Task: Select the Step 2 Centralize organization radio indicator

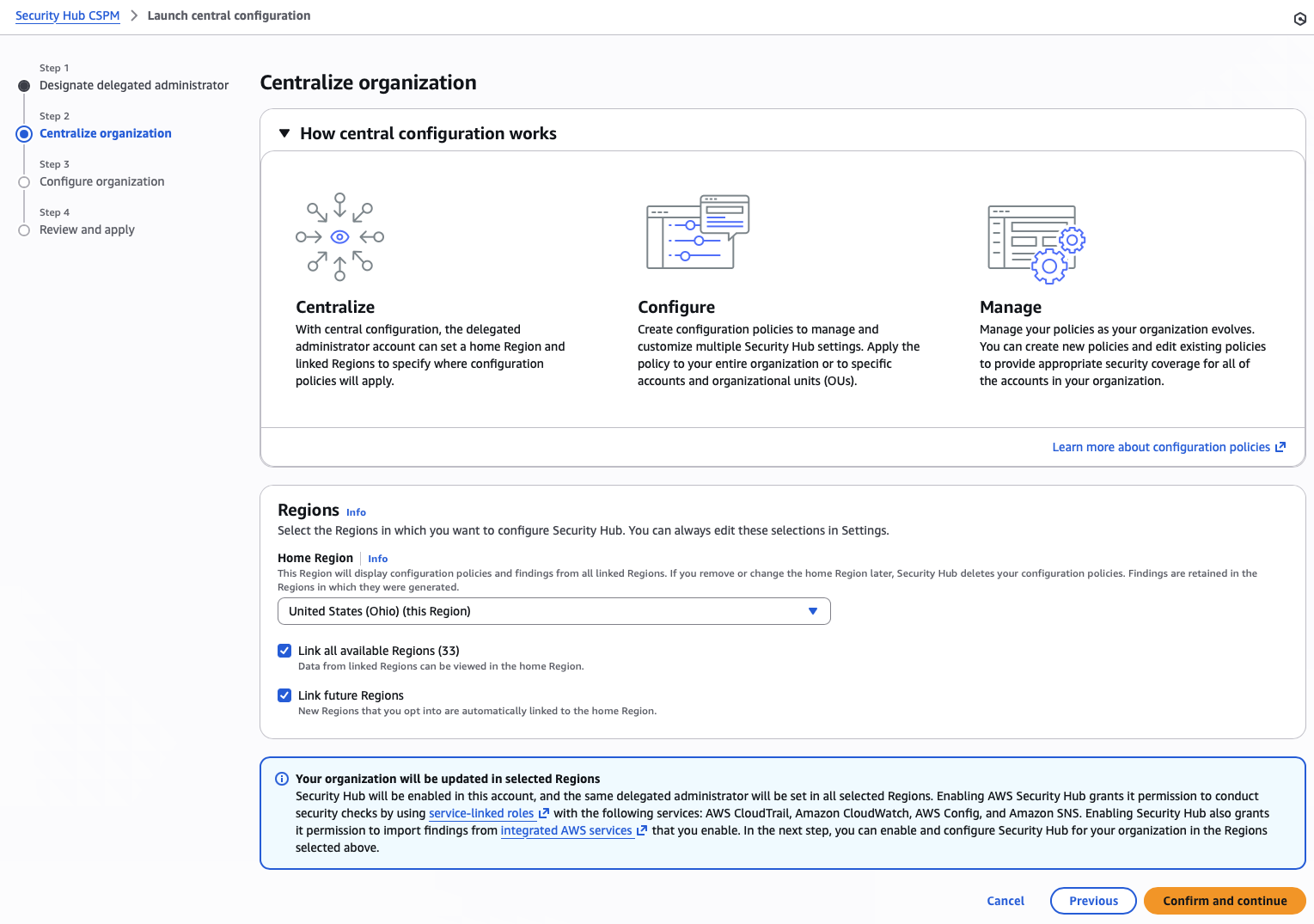Action: [24, 134]
